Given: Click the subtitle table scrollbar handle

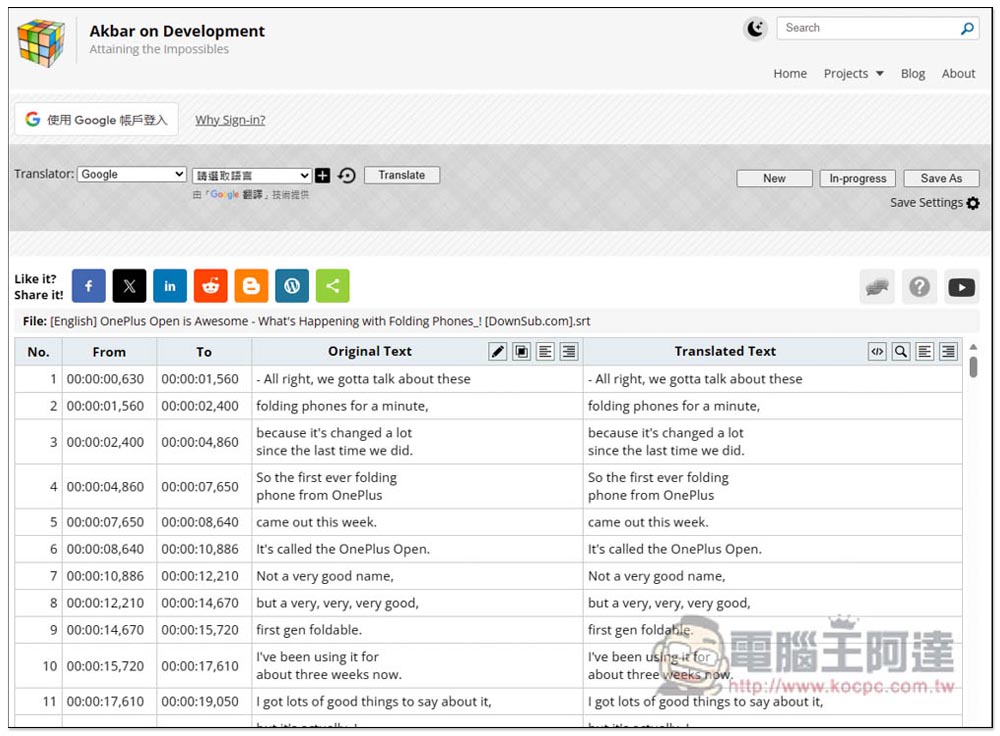Looking at the screenshot, I should click(x=973, y=367).
